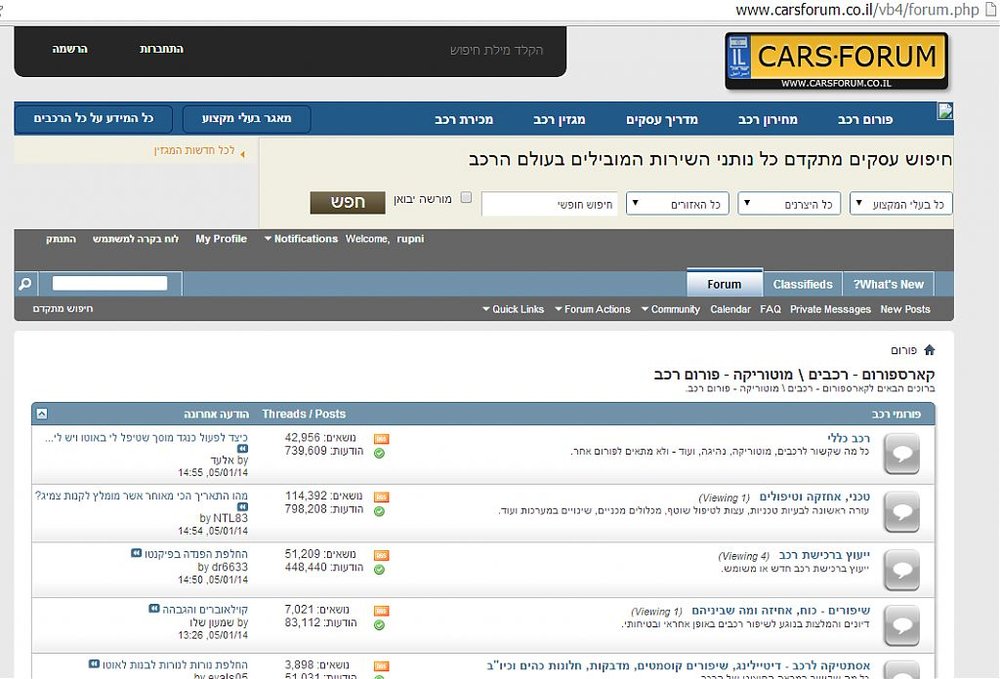Expand the Notifications menu
Image resolution: width=1000 pixels, height=679 pixels.
(x=301, y=238)
